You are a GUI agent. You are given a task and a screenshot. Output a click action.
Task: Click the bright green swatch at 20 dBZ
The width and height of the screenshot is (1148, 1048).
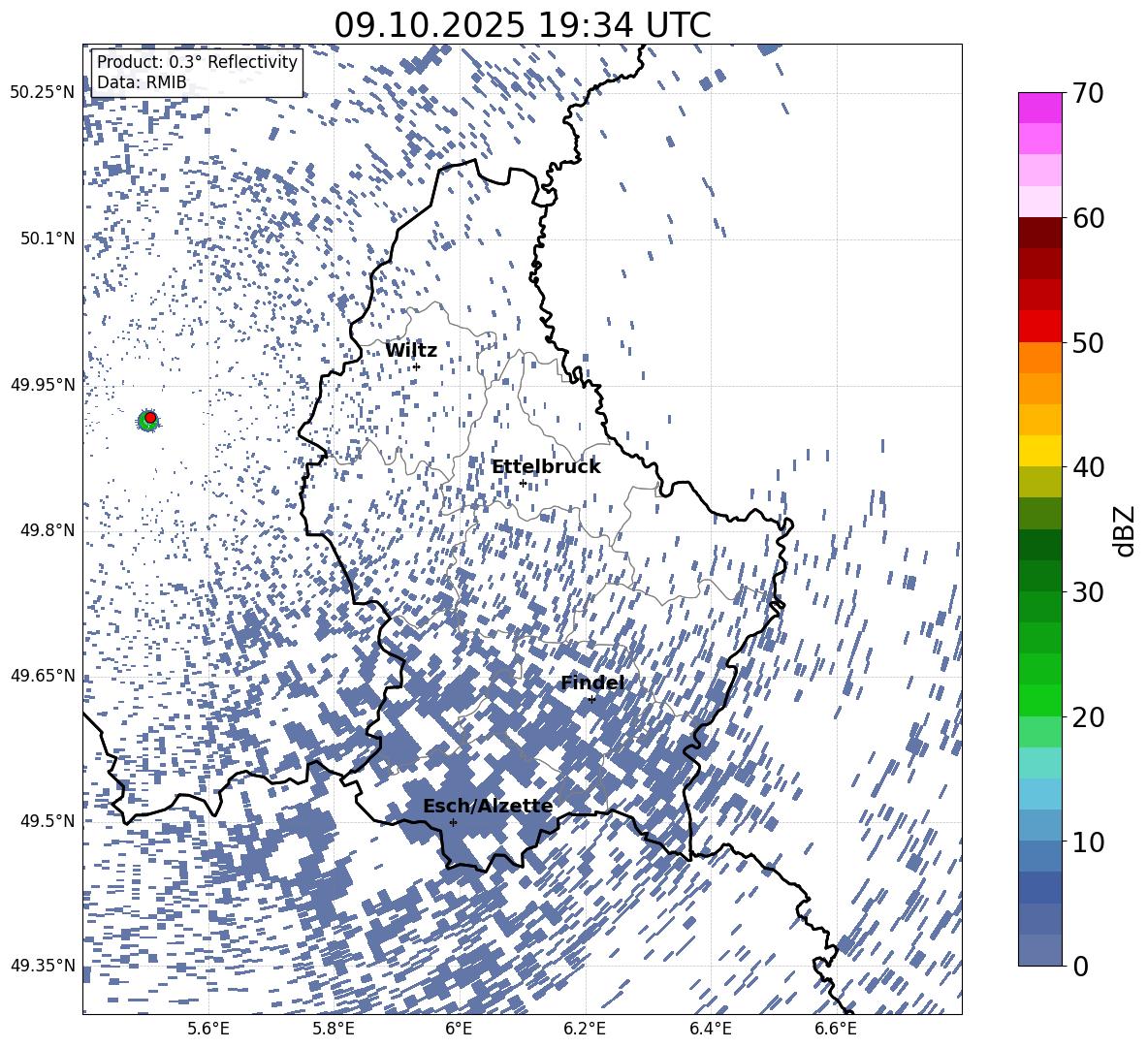(1040, 700)
